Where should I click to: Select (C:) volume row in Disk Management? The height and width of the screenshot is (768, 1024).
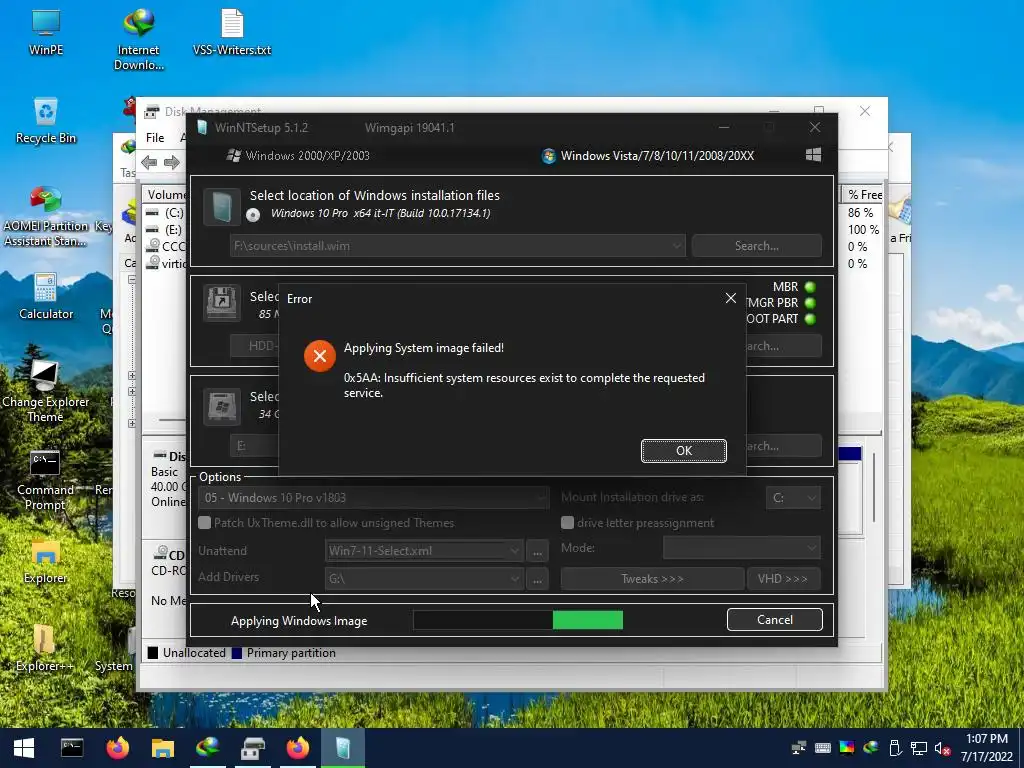165,213
